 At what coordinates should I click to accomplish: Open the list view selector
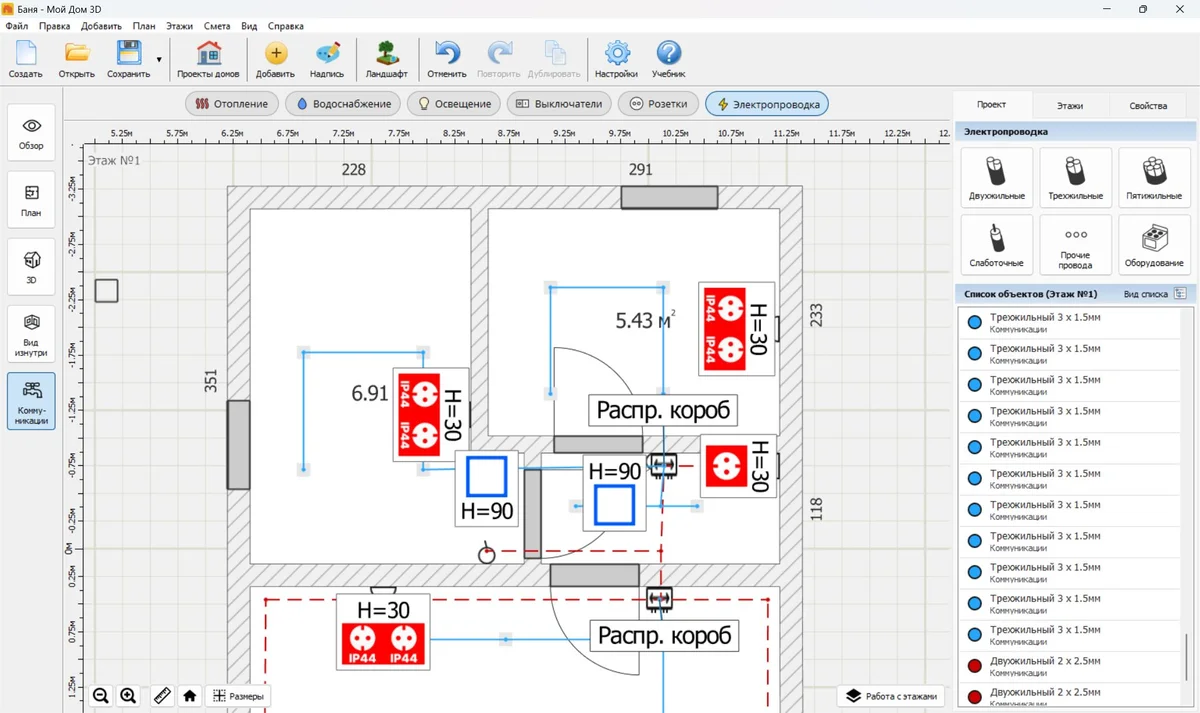point(1180,294)
